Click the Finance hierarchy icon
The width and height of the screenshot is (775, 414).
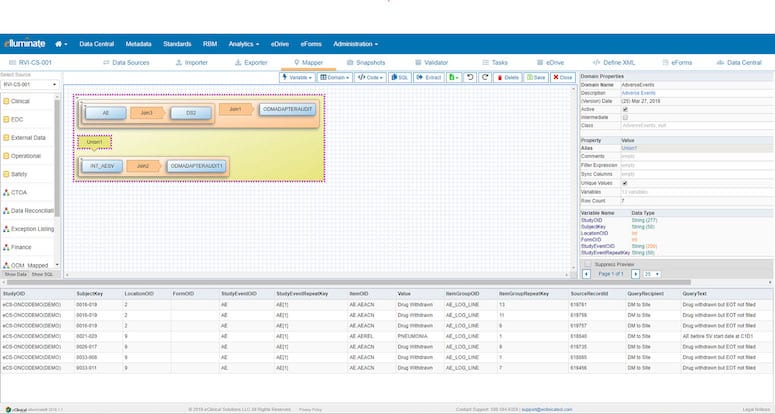pos(6,248)
